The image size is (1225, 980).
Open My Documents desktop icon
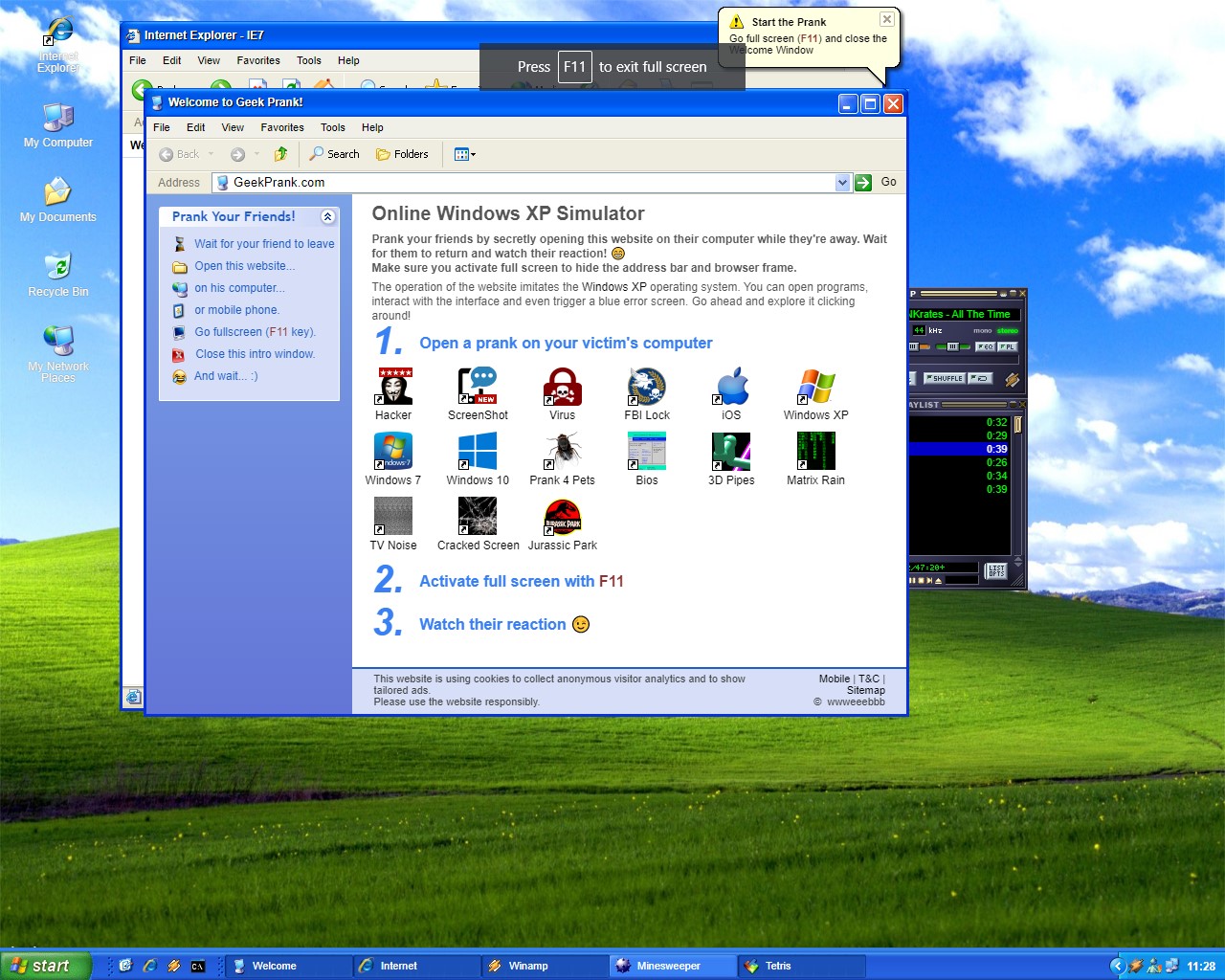pos(58,200)
